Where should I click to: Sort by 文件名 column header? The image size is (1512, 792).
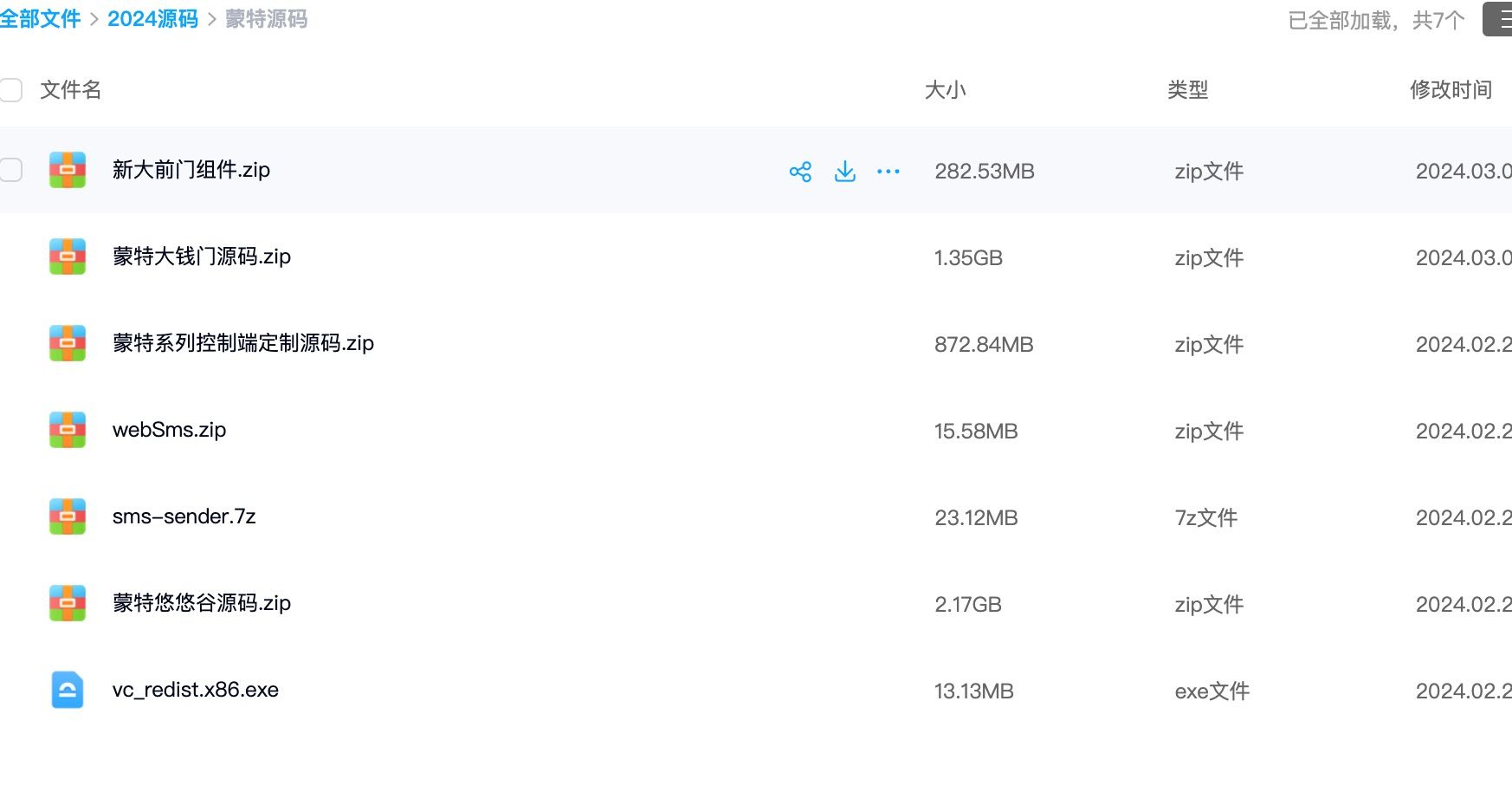(x=71, y=90)
